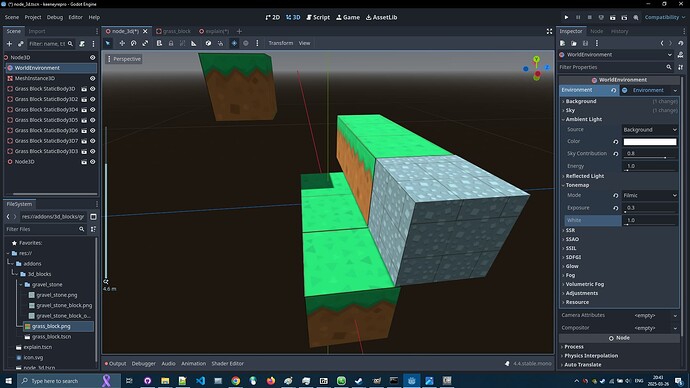Open the Ambient Light Source dropdown
The height and width of the screenshot is (388, 690).
pos(650,130)
